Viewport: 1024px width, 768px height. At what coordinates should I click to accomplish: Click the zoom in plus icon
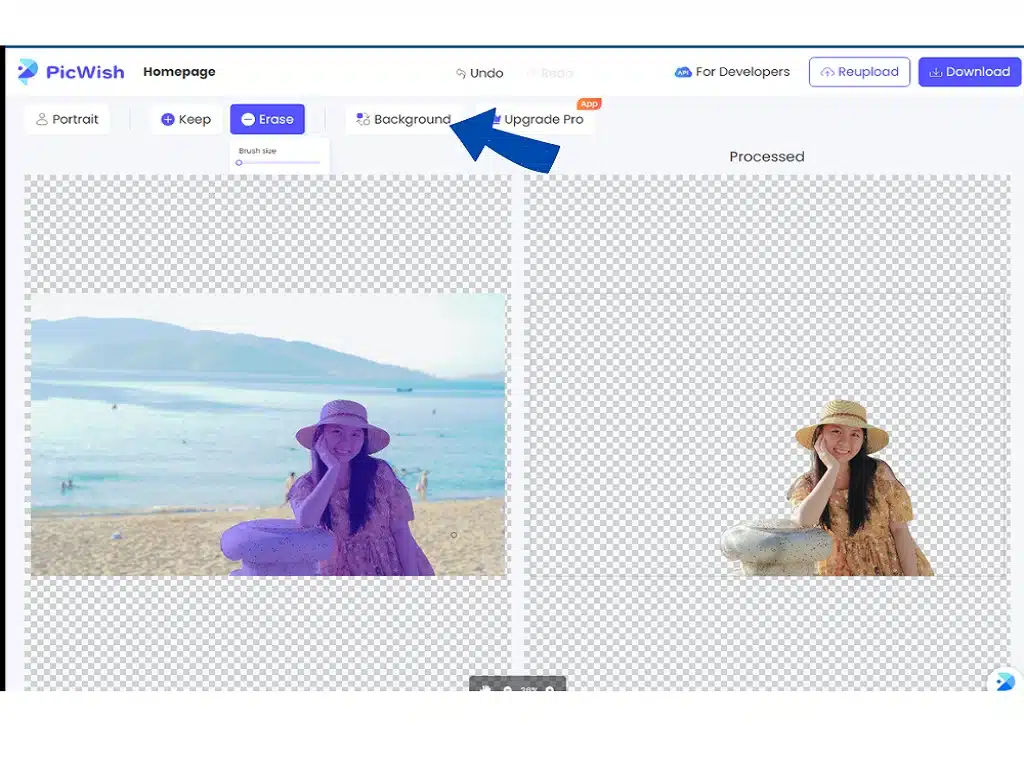pyautogui.click(x=549, y=689)
